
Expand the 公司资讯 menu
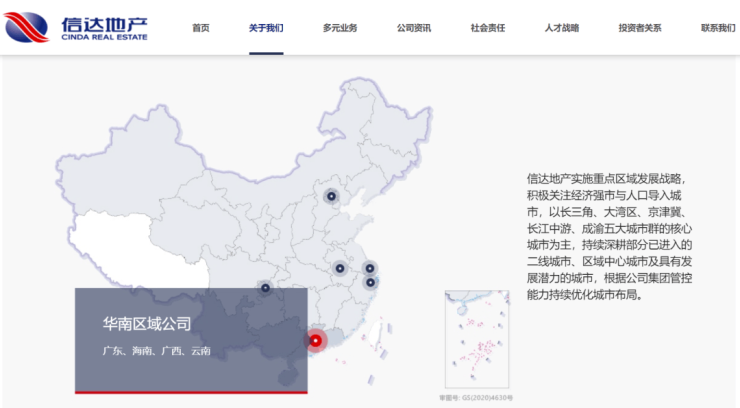[x=414, y=28]
